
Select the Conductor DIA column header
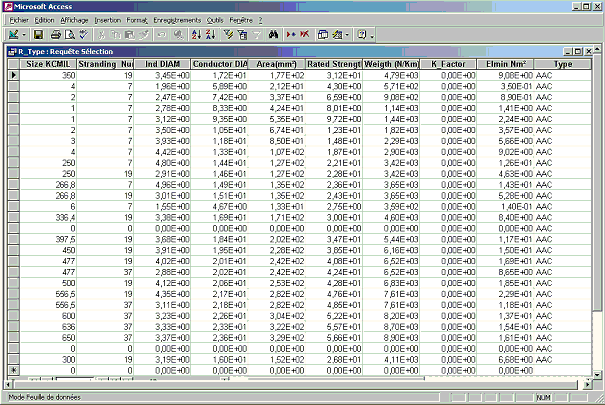(219, 64)
